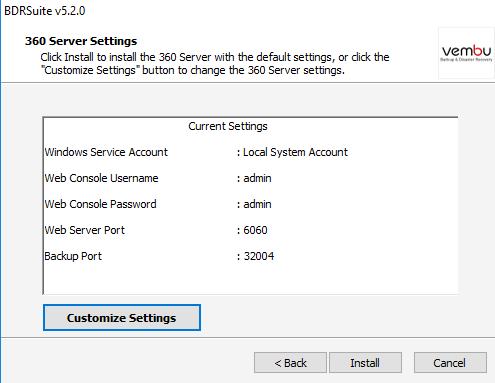Image resolution: width=495 pixels, height=383 pixels.
Task: Click the BDRSuite v5.2.0 window title
Action: point(45,11)
